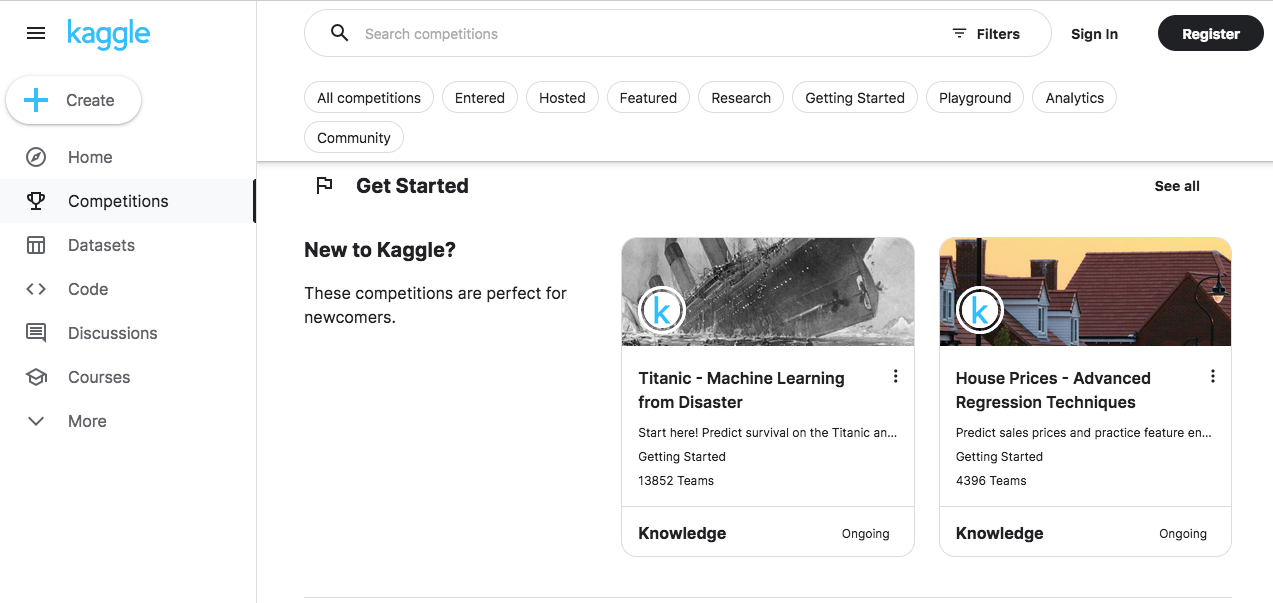
Task: Click the search magnifier icon
Action: (340, 33)
